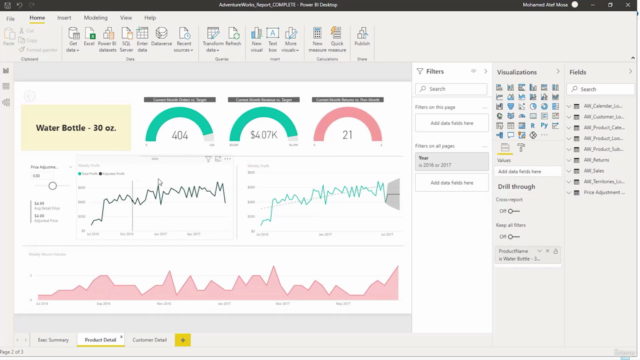This screenshot has width=640, height=360.
Task: Select the Python visual icon
Action: 544,126
